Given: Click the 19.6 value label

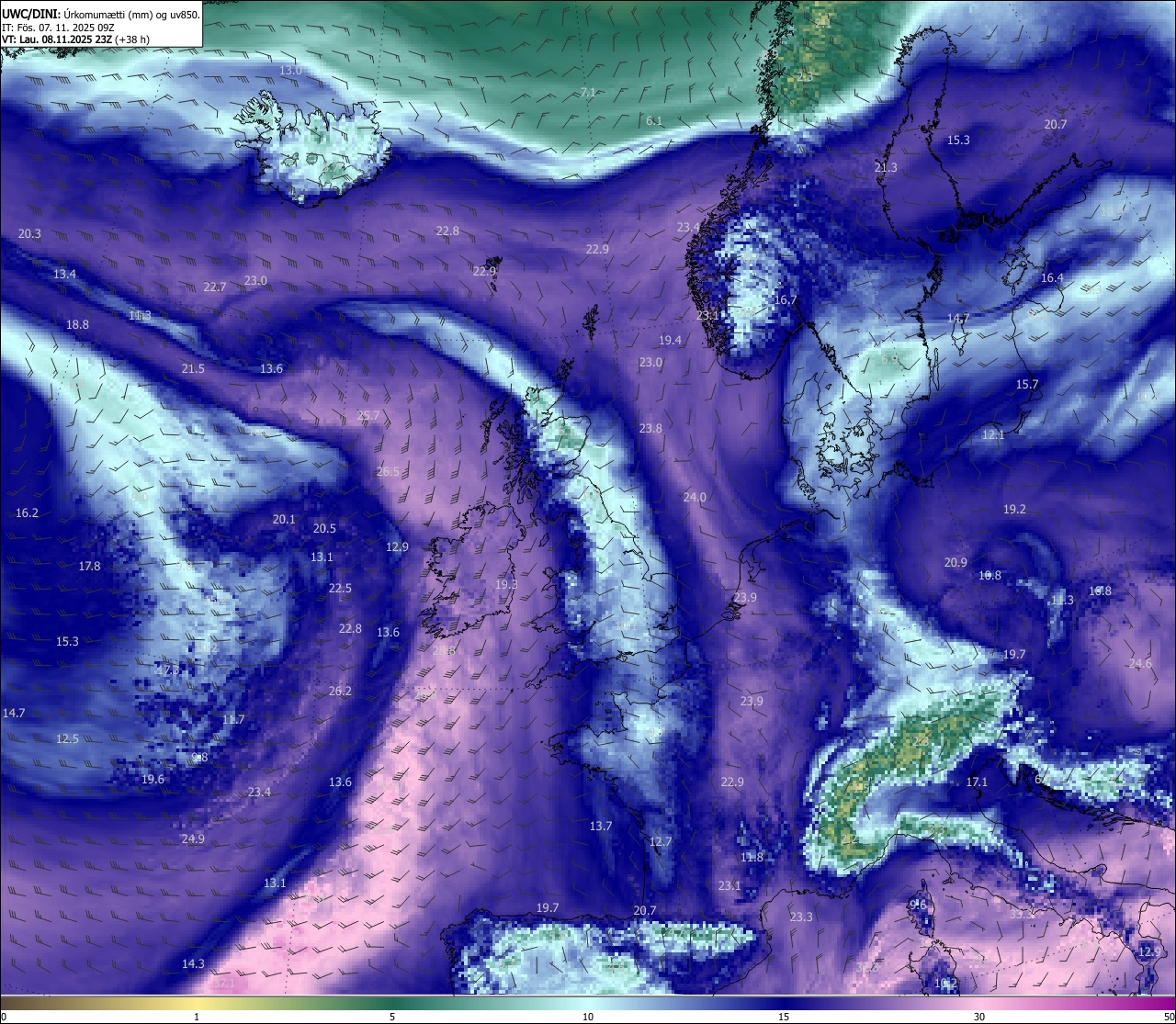Looking at the screenshot, I should pyautogui.click(x=153, y=779).
